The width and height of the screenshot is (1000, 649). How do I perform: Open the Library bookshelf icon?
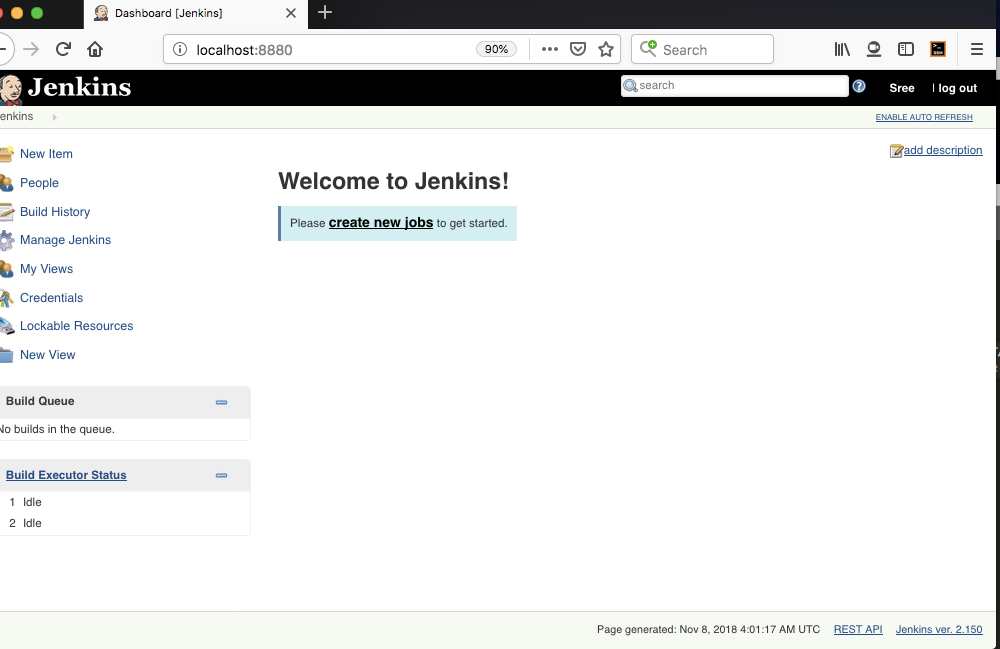pyautogui.click(x=842, y=49)
